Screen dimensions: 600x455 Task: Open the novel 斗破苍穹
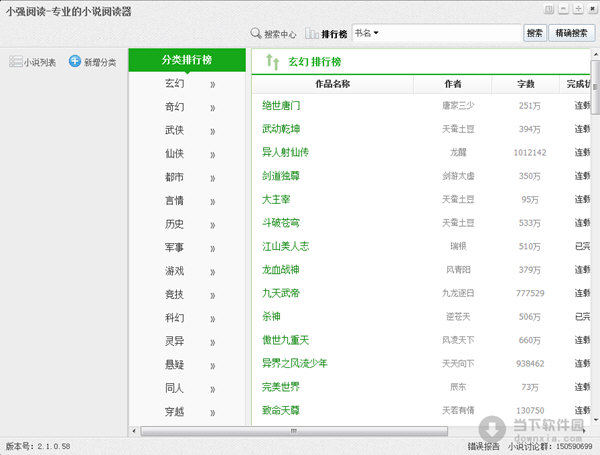[x=281, y=223]
